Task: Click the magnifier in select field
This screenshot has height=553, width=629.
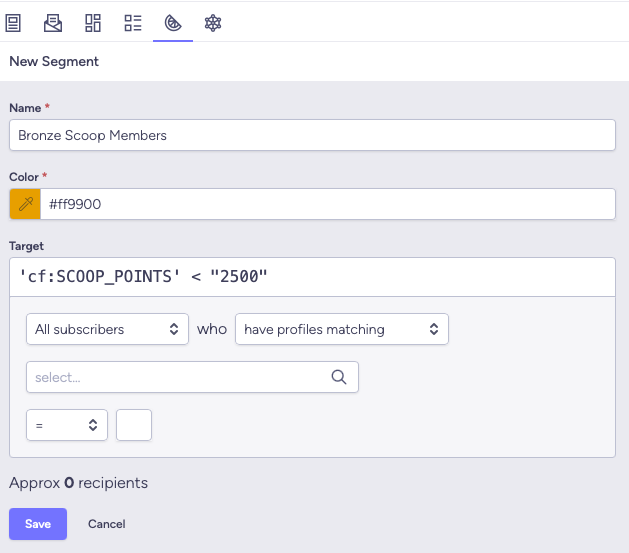Action: click(x=338, y=377)
